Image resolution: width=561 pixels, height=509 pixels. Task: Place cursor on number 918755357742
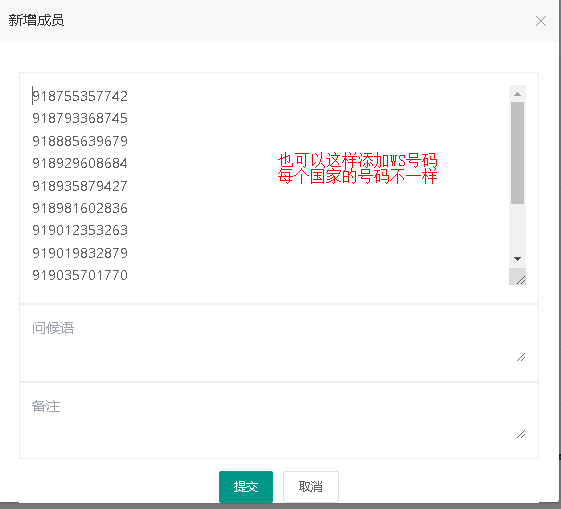click(80, 96)
